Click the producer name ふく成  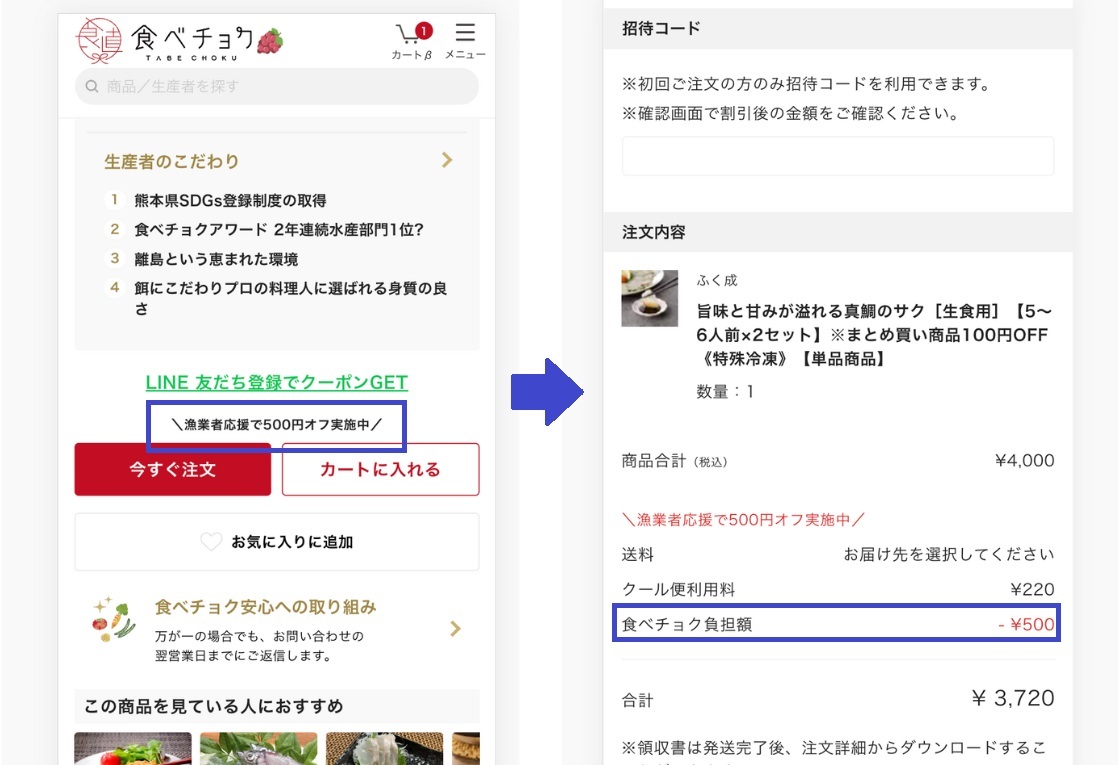(717, 280)
